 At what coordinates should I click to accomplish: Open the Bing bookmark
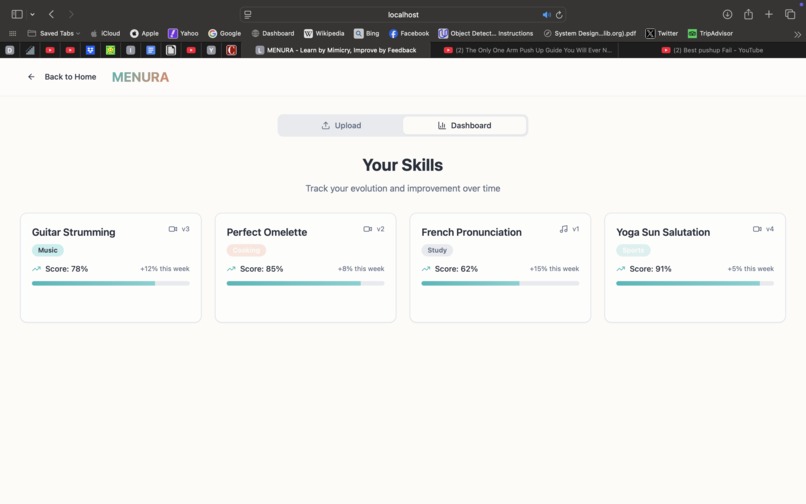(x=367, y=33)
